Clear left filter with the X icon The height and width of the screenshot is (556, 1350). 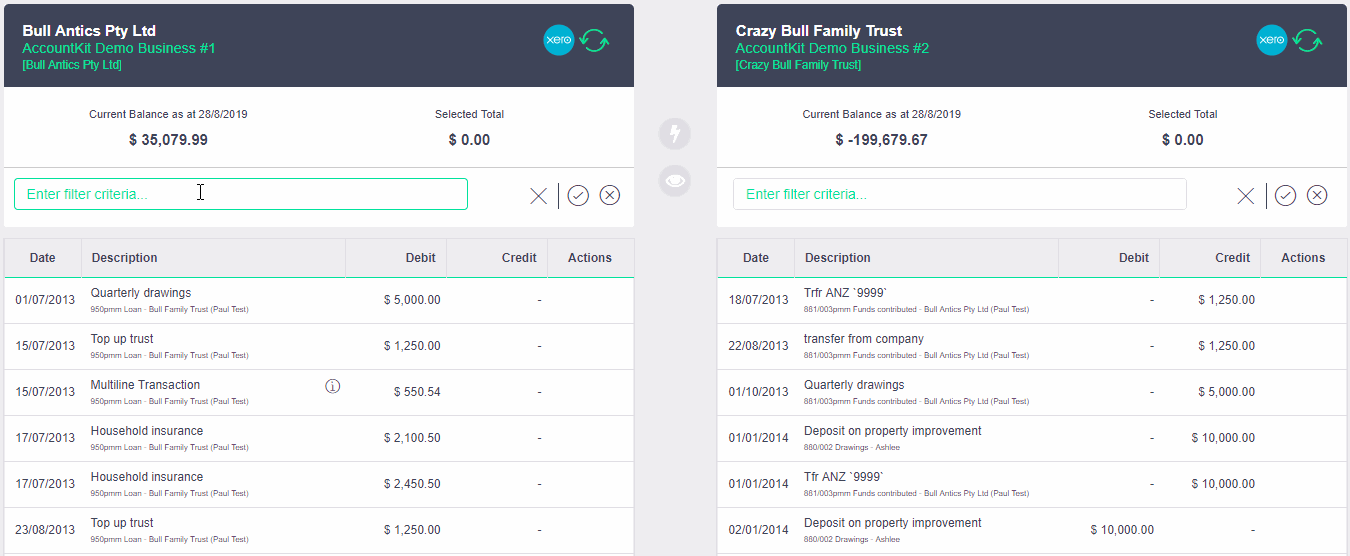pyautogui.click(x=538, y=196)
